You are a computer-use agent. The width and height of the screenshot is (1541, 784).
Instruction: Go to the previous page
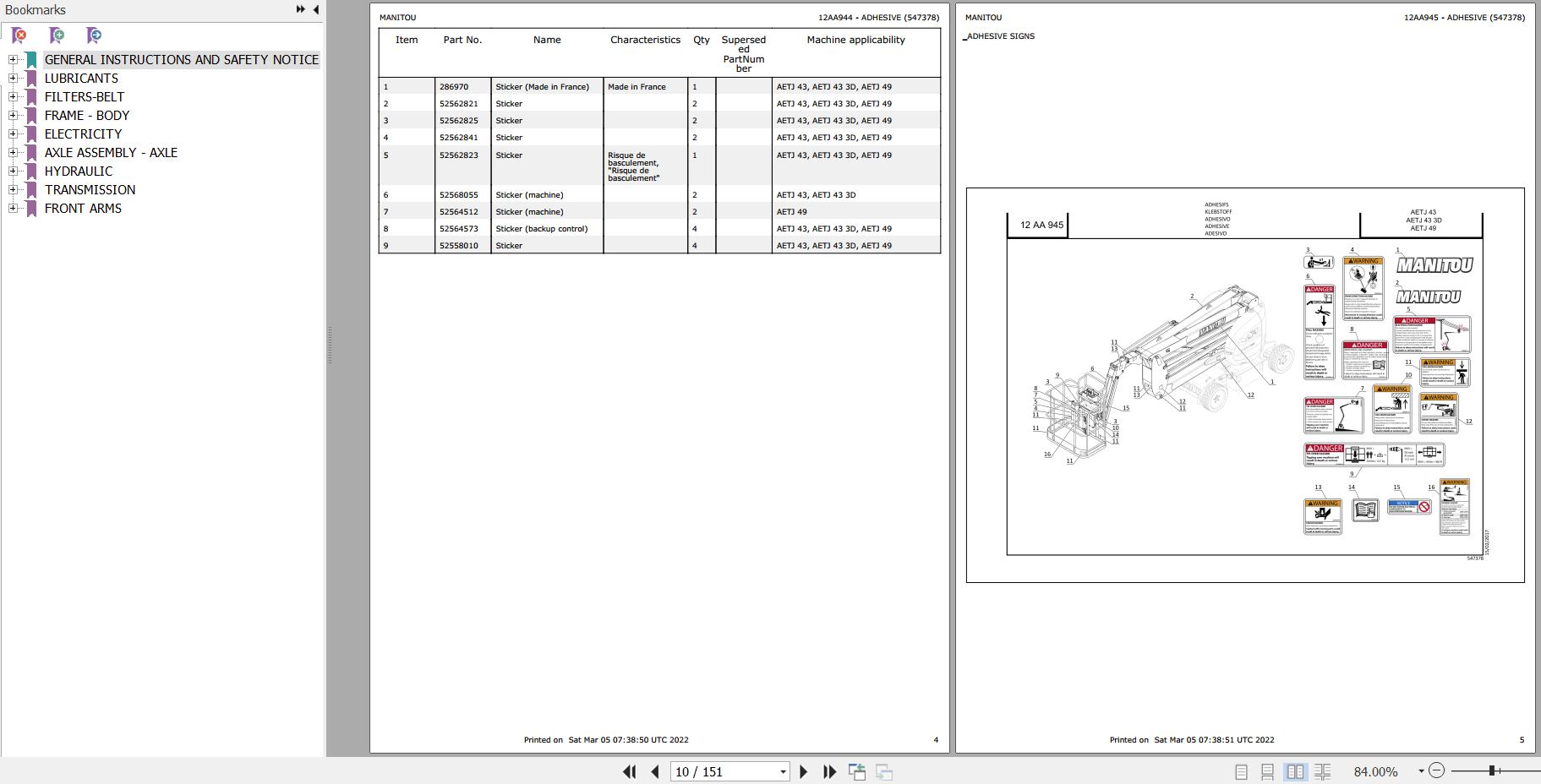655,771
